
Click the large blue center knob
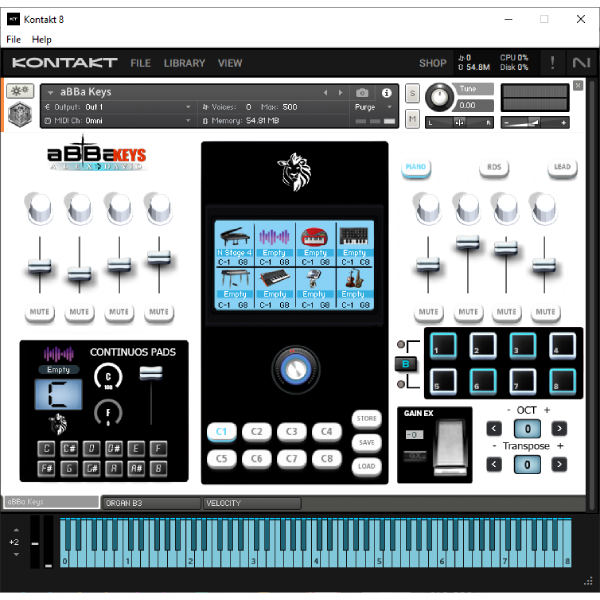coord(295,370)
